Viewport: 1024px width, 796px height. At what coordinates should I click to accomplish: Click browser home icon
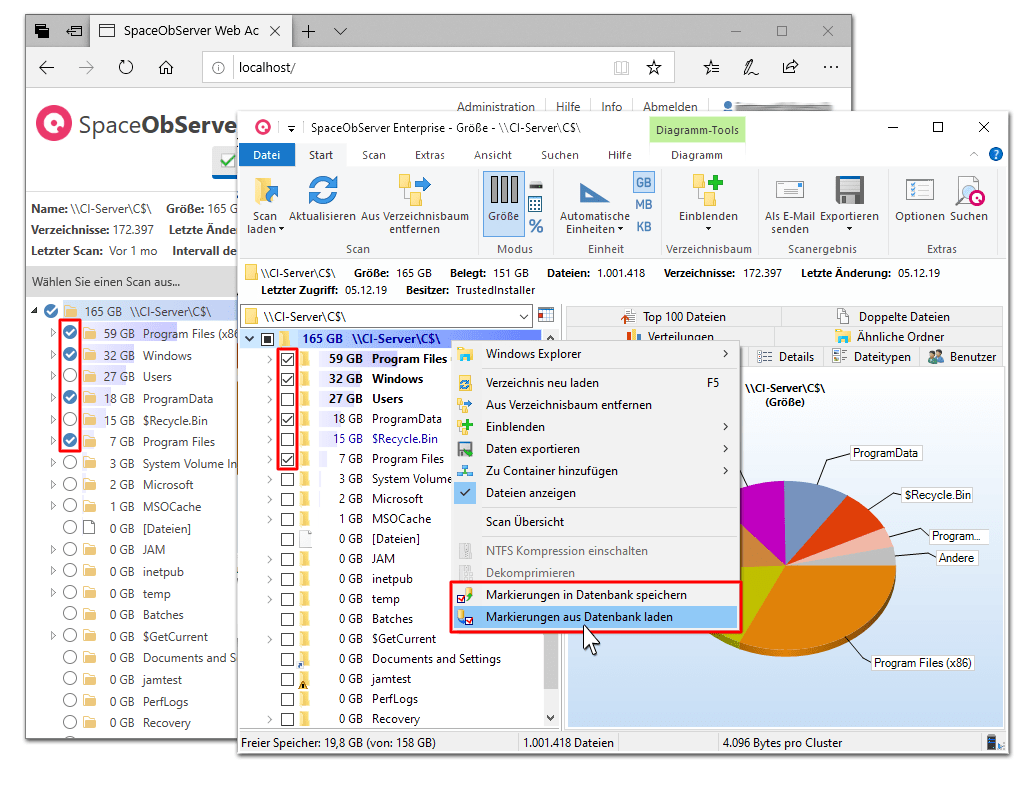tap(166, 67)
